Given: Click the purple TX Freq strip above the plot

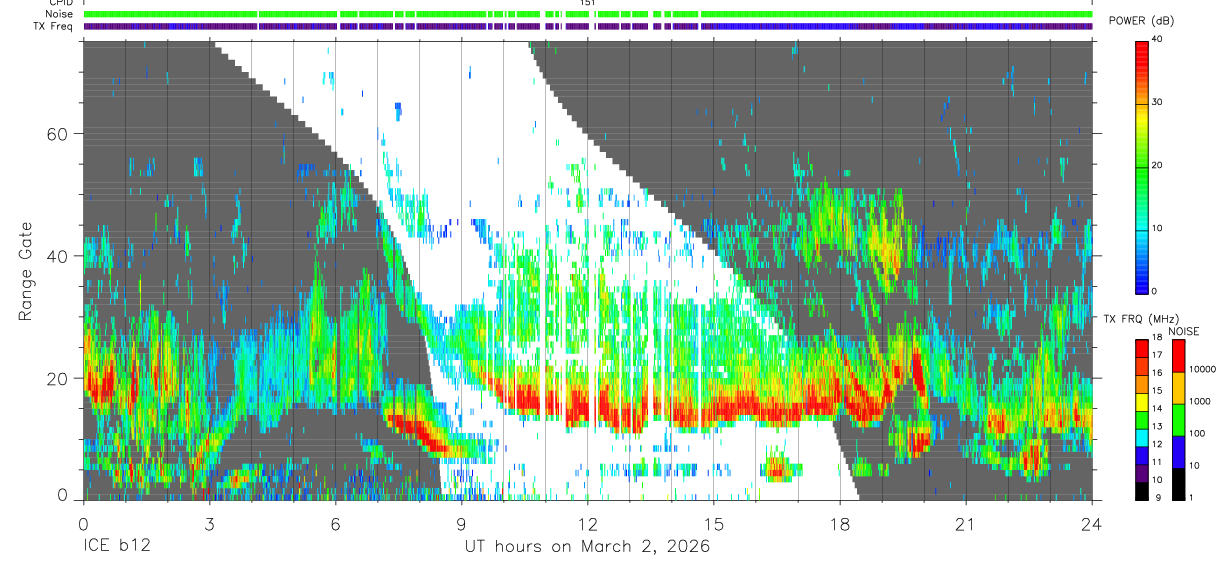Looking at the screenshot, I should 587,26.
